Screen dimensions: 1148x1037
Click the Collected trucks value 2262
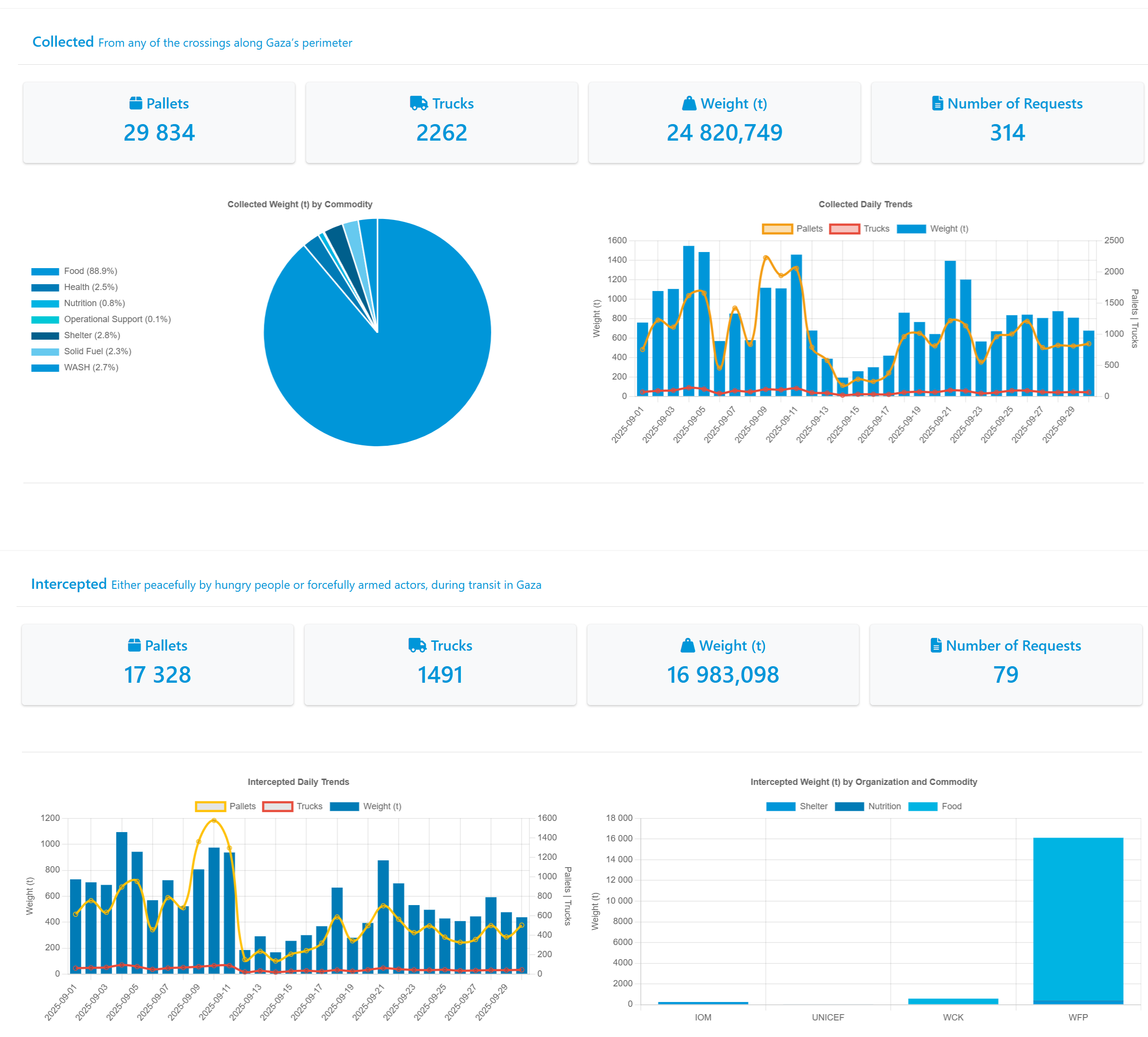pos(441,133)
